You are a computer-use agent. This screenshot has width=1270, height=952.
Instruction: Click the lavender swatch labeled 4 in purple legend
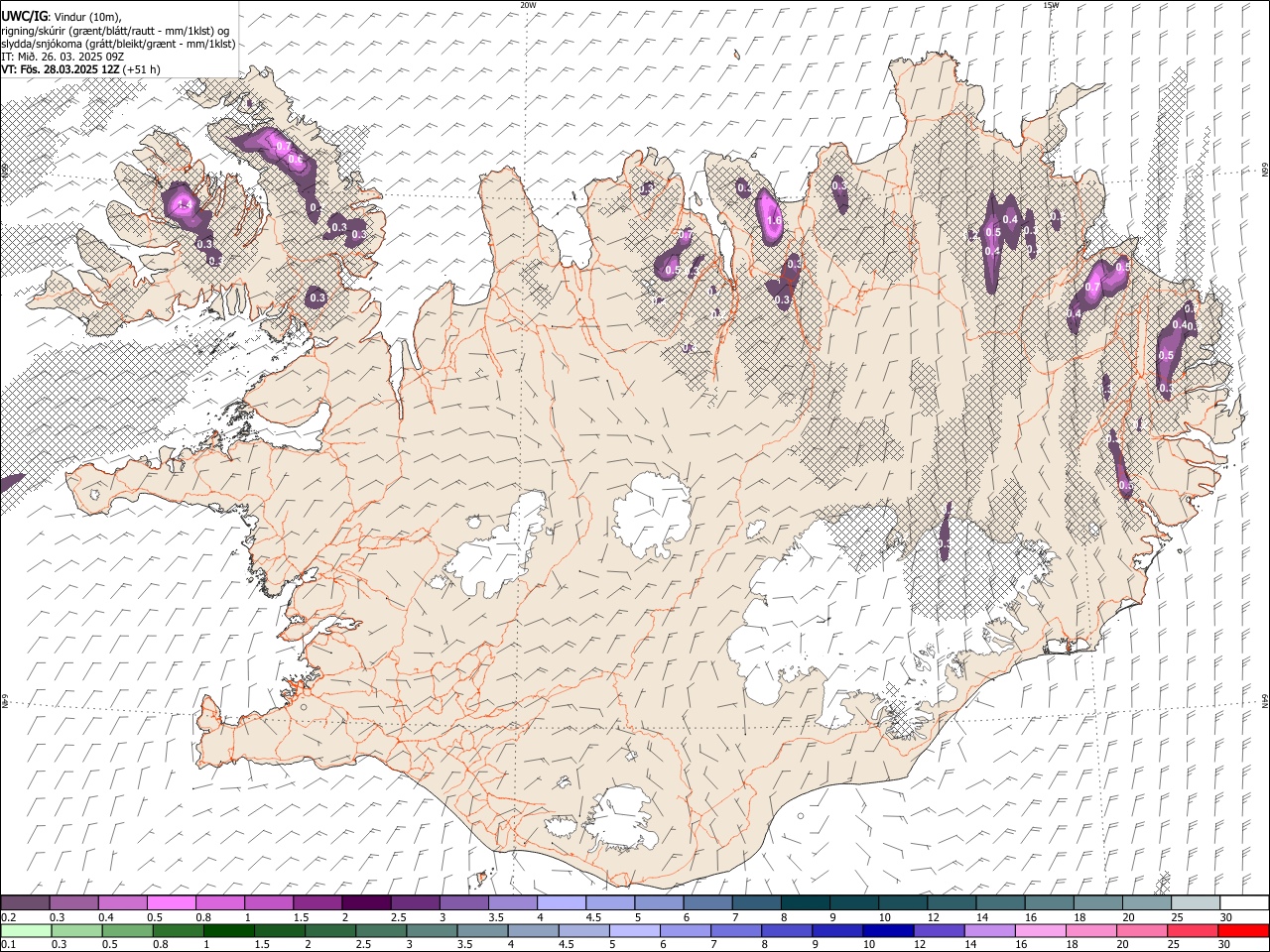click(561, 902)
